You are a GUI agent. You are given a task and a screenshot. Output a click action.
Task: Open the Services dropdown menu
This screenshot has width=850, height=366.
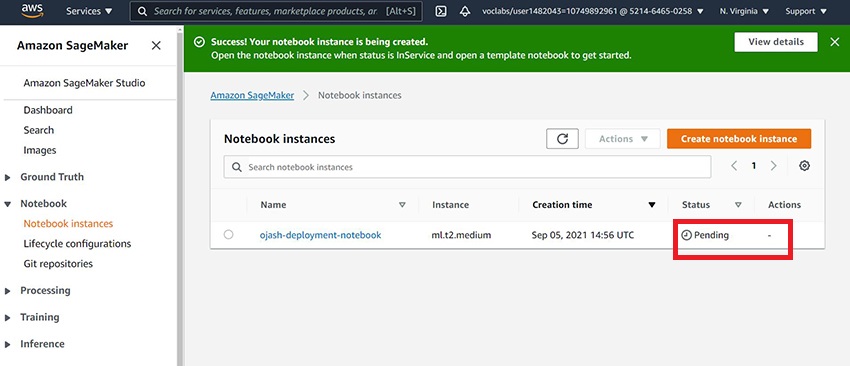coord(89,11)
